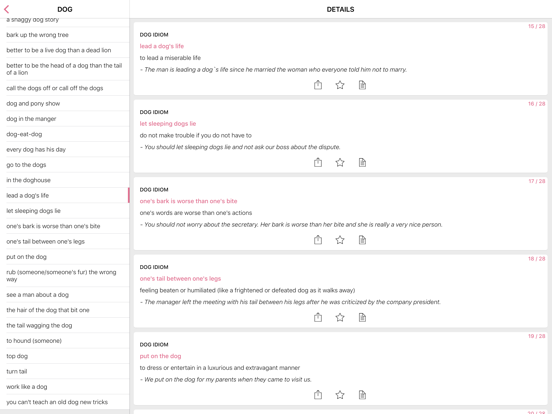Open note icon for 'one's tail between' card

[362, 317]
